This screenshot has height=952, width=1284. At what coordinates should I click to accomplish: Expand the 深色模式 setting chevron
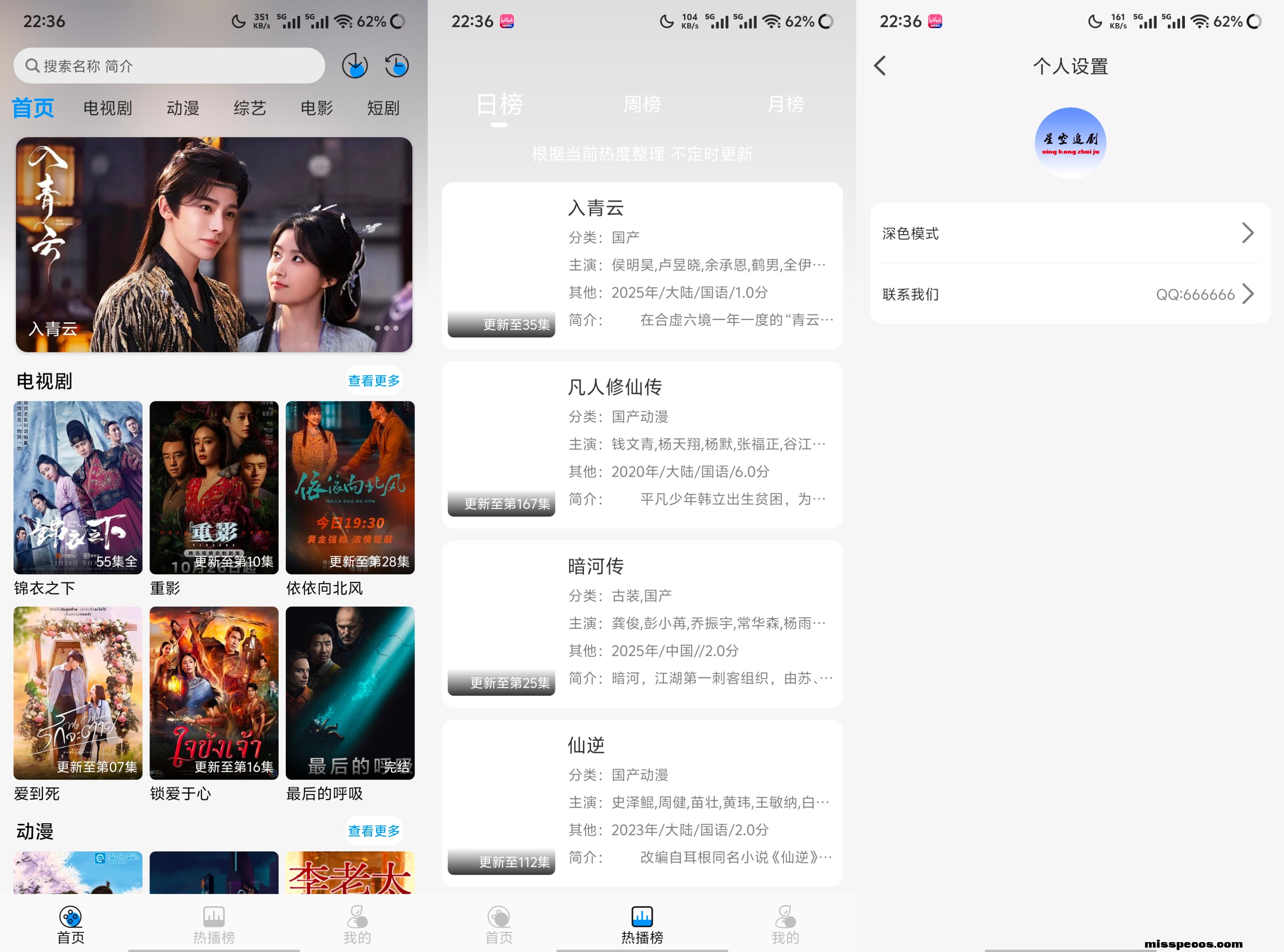1247,233
